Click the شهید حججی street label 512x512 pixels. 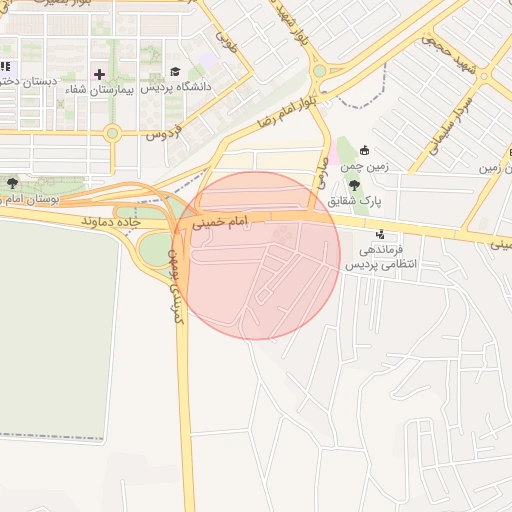pos(449,55)
